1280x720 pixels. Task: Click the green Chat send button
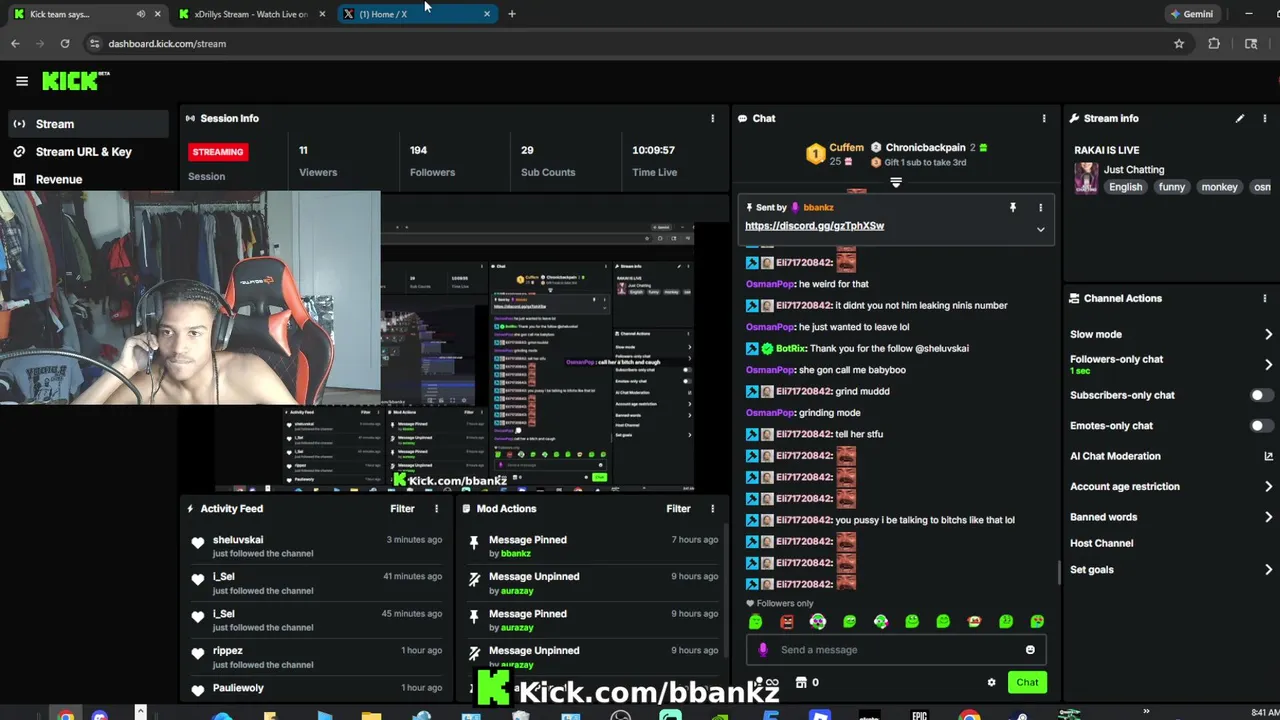[1027, 682]
